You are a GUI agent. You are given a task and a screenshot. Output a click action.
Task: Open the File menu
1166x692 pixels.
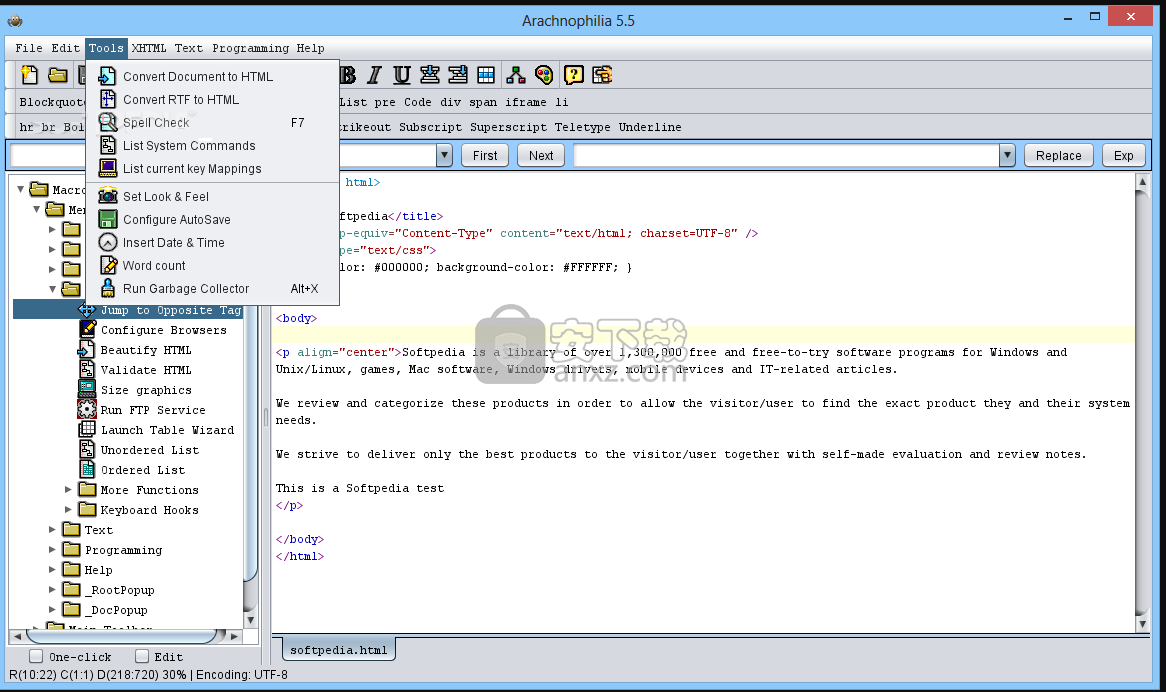point(29,48)
